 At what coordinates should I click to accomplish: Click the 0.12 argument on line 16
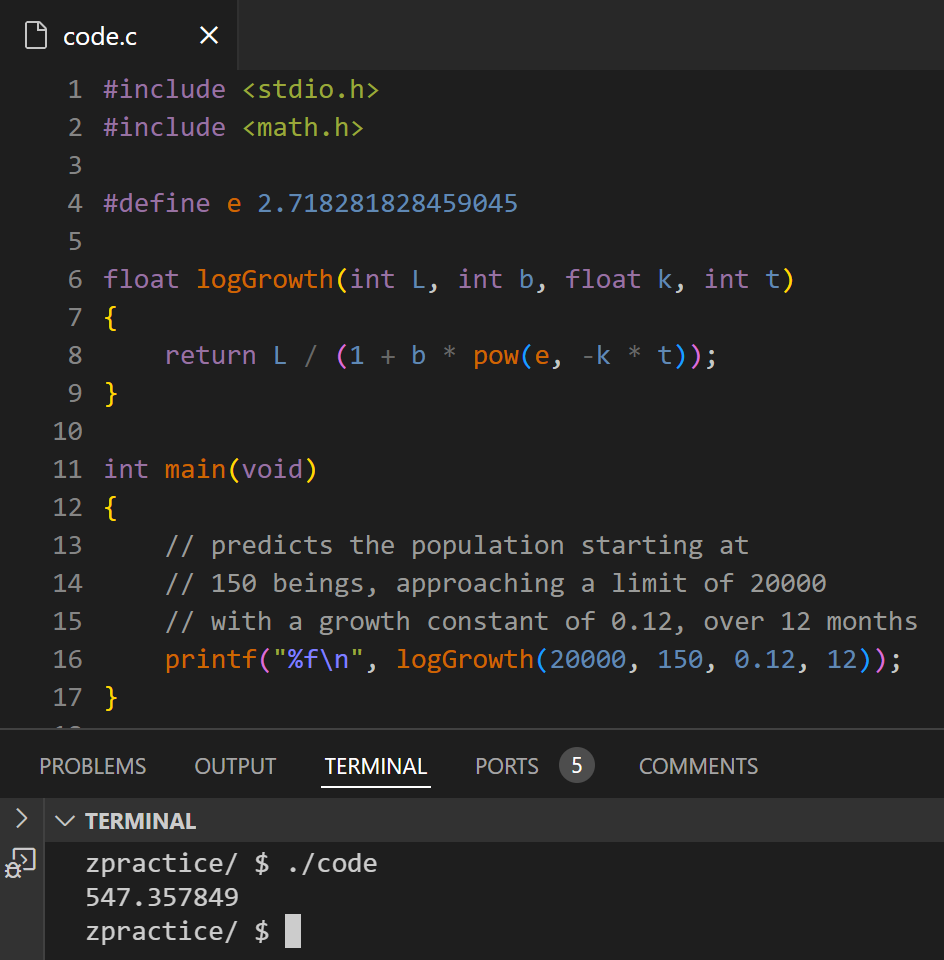(x=764, y=659)
